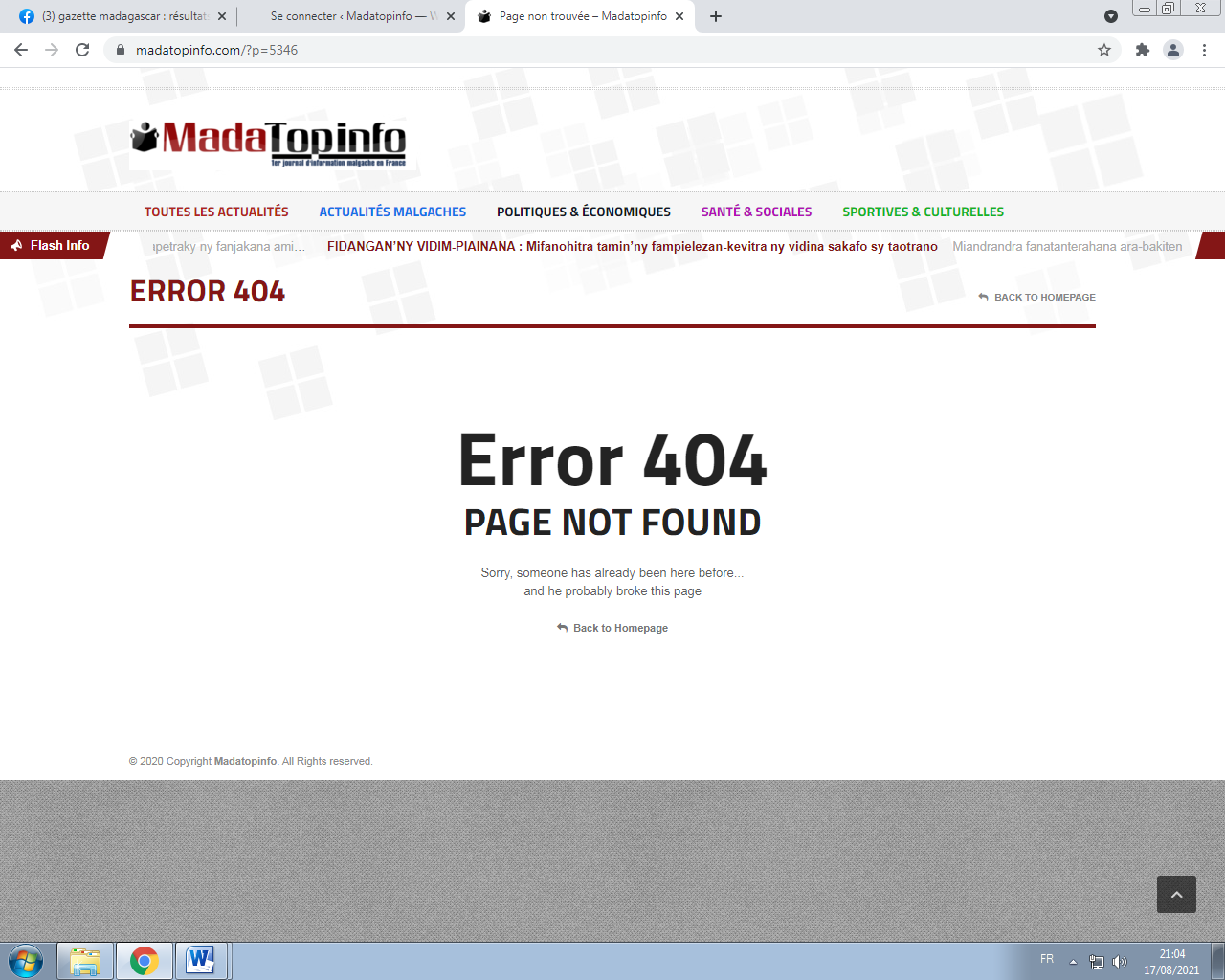Open File Explorer from the taskbar
The width and height of the screenshot is (1225, 980).
pyautogui.click(x=85, y=961)
